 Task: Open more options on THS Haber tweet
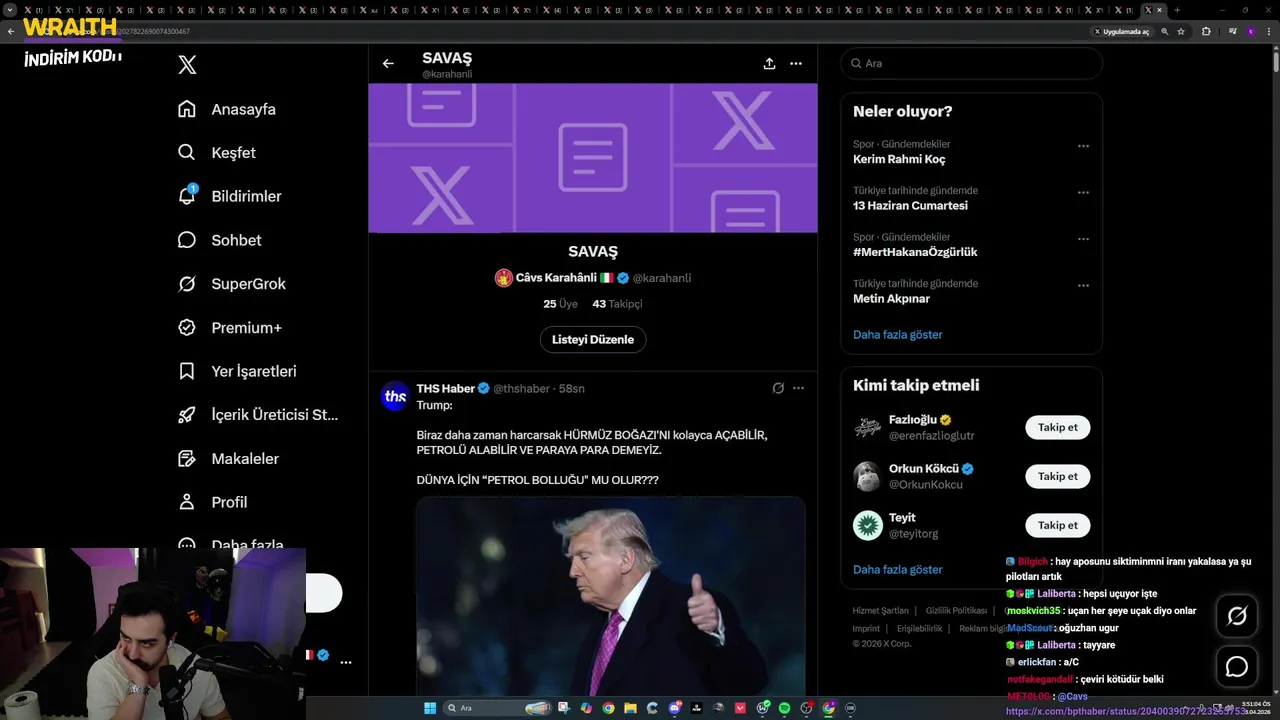click(x=798, y=388)
